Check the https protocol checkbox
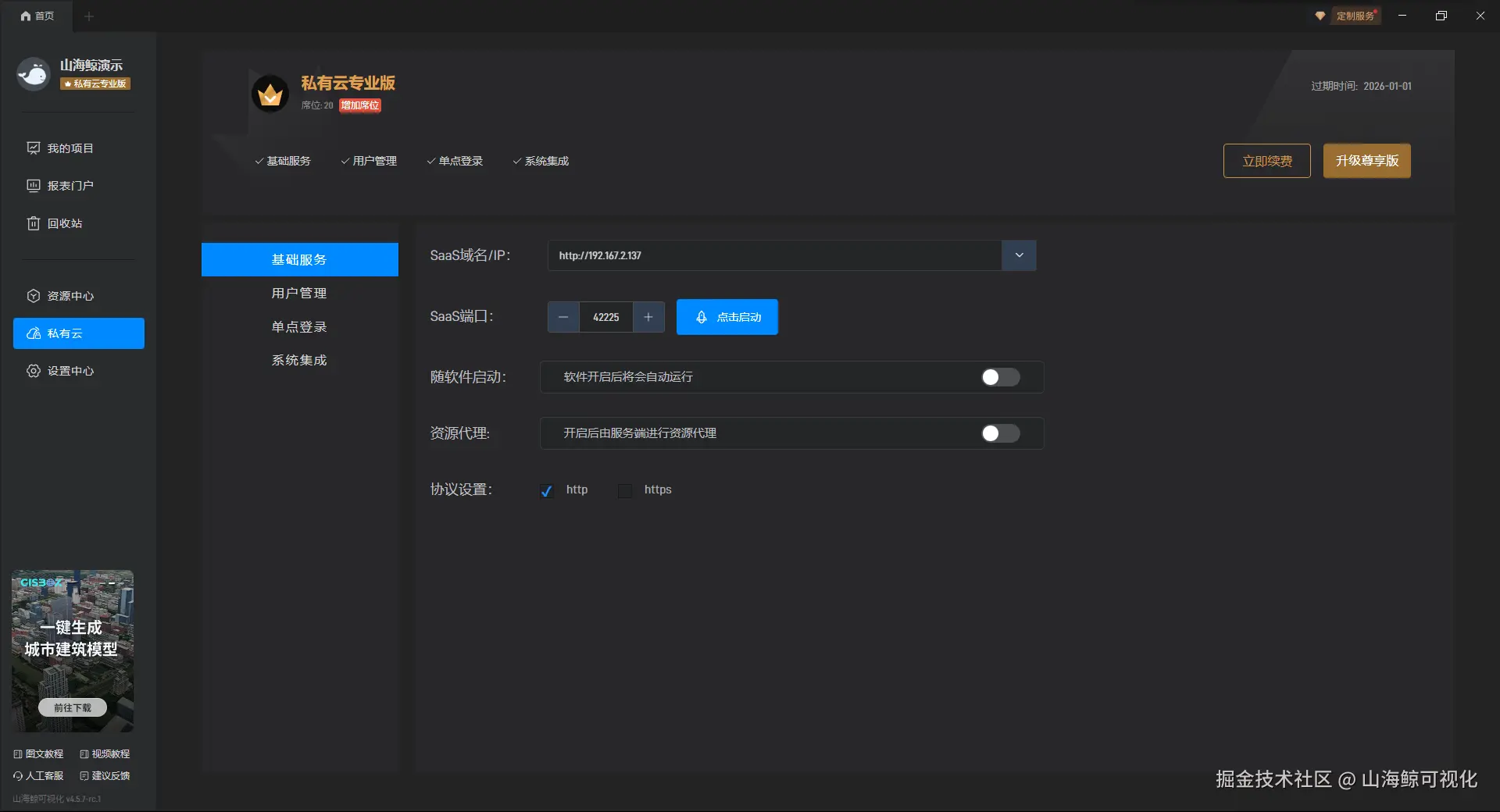The height and width of the screenshot is (812, 1500). pyautogui.click(x=625, y=490)
